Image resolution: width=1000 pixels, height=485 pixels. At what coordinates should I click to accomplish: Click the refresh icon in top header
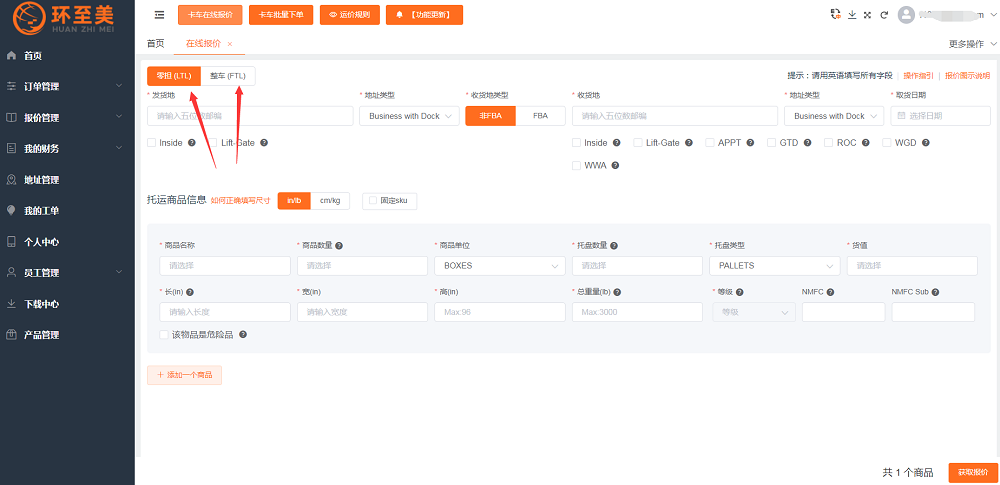click(882, 15)
